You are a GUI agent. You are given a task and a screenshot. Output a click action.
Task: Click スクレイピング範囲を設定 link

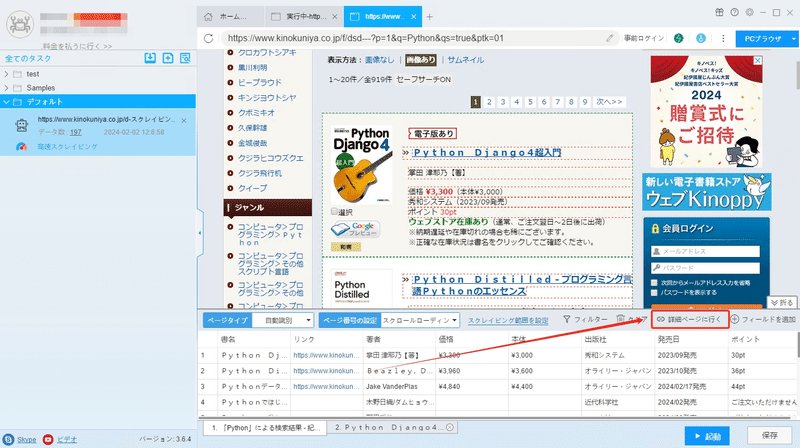508,321
